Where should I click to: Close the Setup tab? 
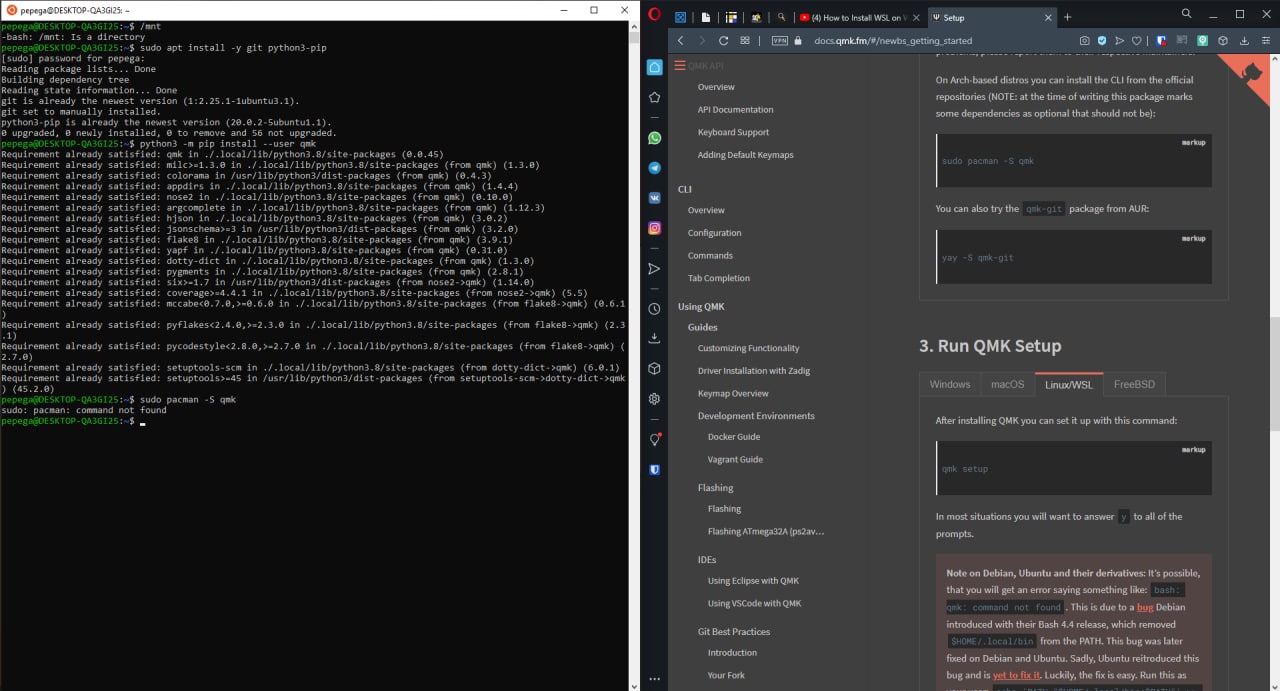tap(1048, 17)
